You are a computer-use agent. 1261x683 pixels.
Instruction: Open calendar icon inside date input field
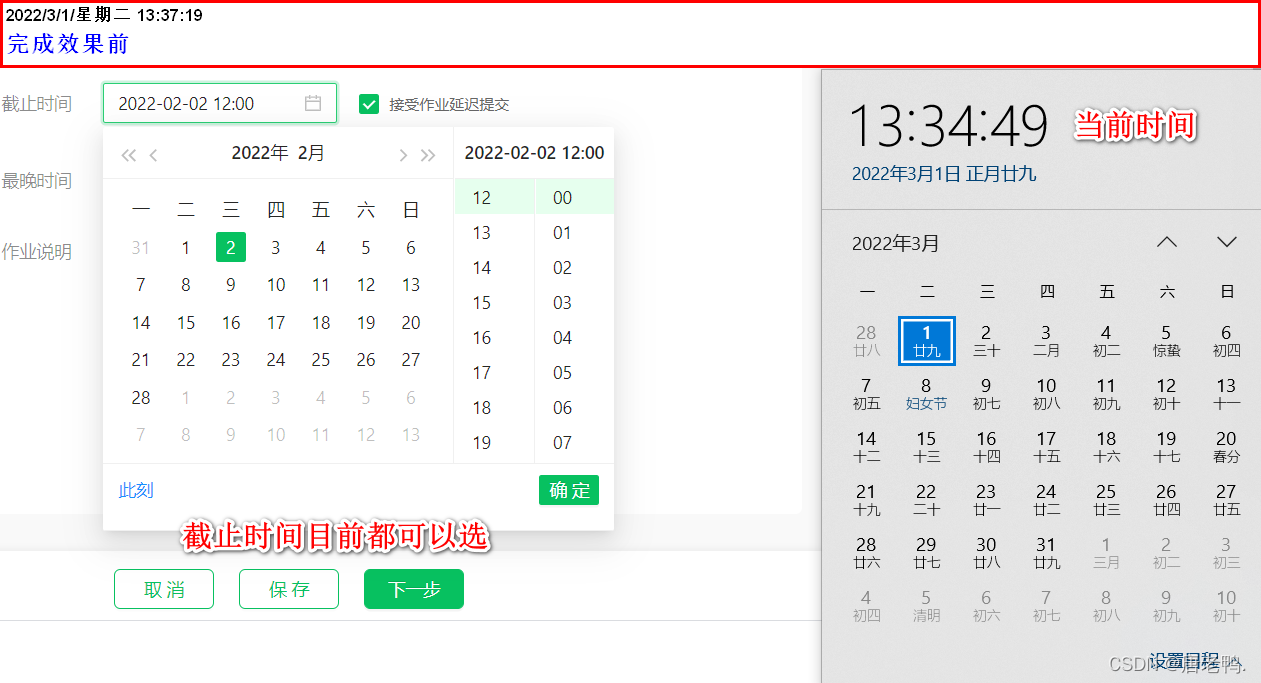311,102
